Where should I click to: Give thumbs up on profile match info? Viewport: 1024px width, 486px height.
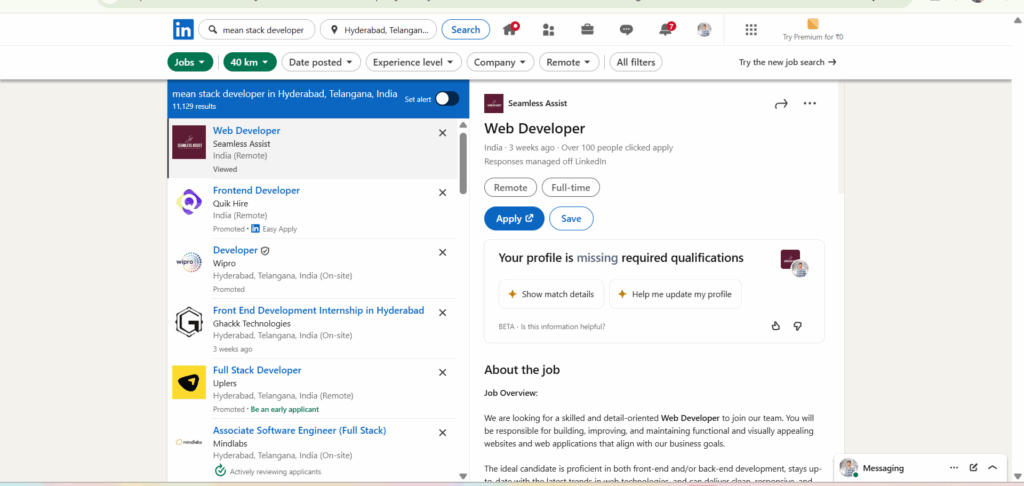click(x=776, y=326)
